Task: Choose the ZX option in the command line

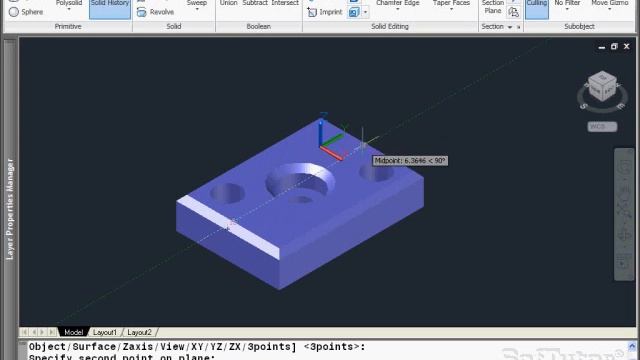Action: tap(235, 347)
